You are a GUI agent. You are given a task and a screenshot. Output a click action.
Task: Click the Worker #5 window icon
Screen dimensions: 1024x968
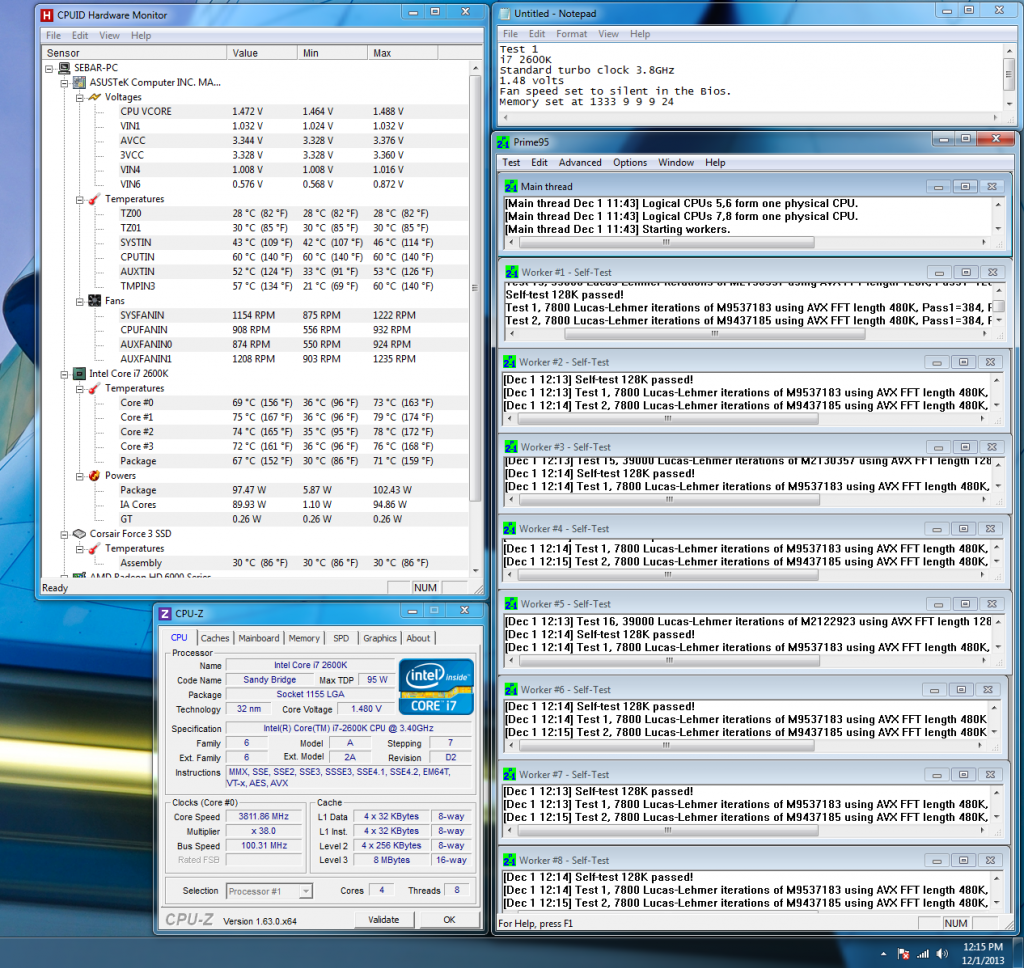click(511, 604)
